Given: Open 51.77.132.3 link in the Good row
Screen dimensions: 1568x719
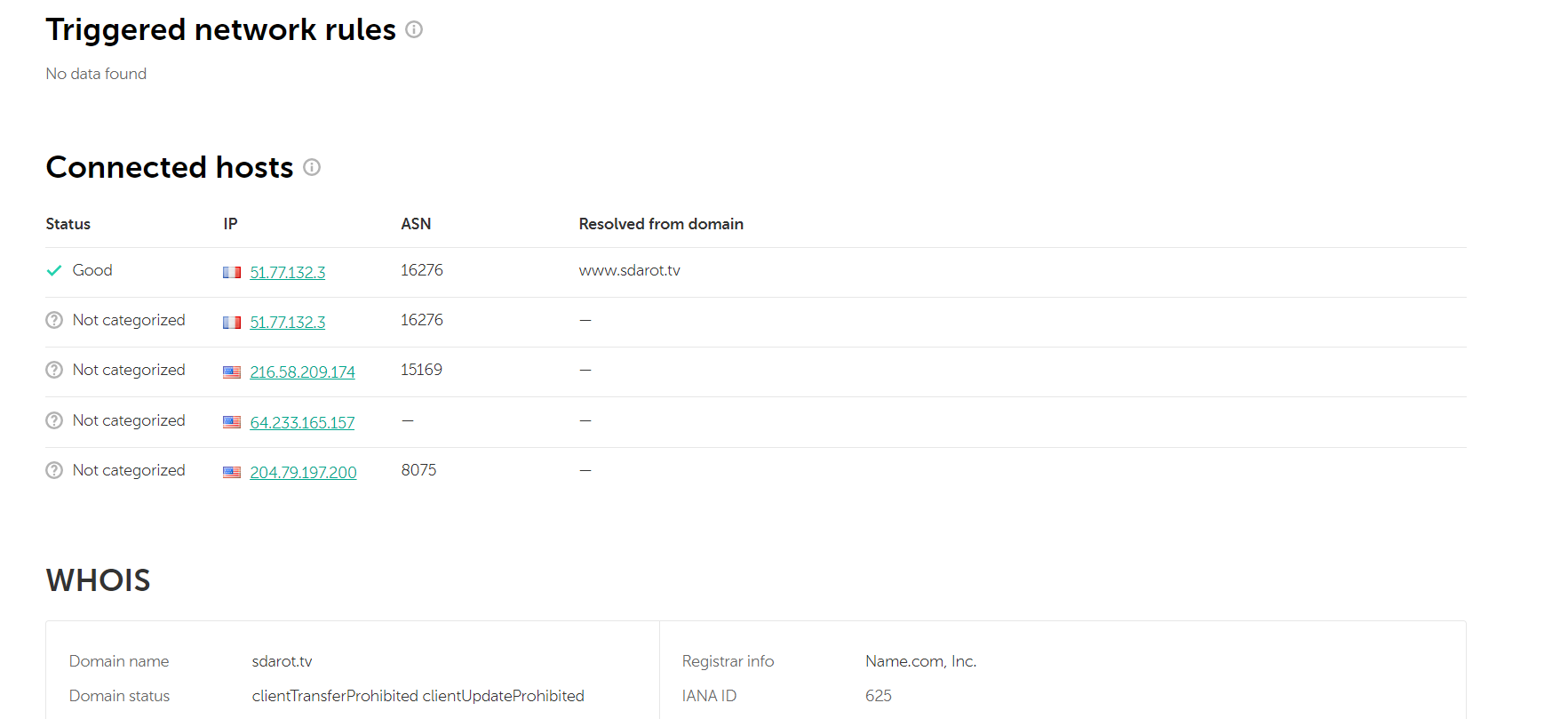Looking at the screenshot, I should point(288,273).
